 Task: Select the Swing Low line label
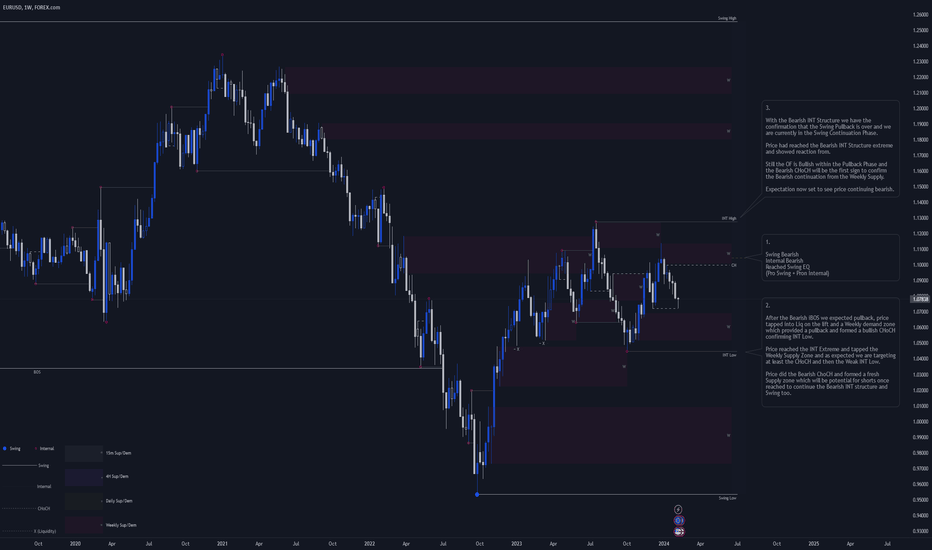[x=728, y=498]
